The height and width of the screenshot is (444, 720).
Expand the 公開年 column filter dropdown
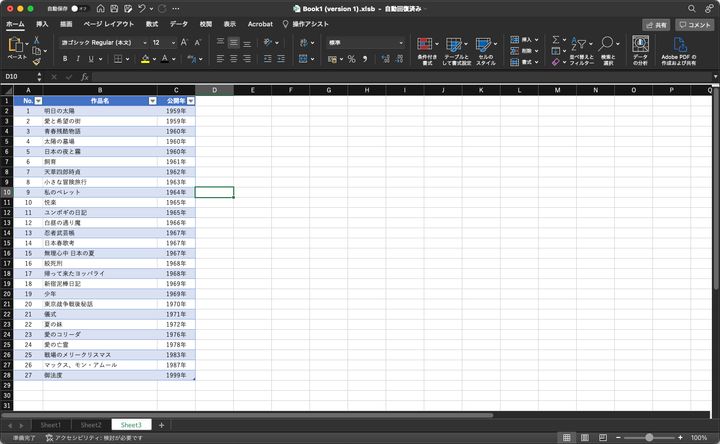pos(190,101)
